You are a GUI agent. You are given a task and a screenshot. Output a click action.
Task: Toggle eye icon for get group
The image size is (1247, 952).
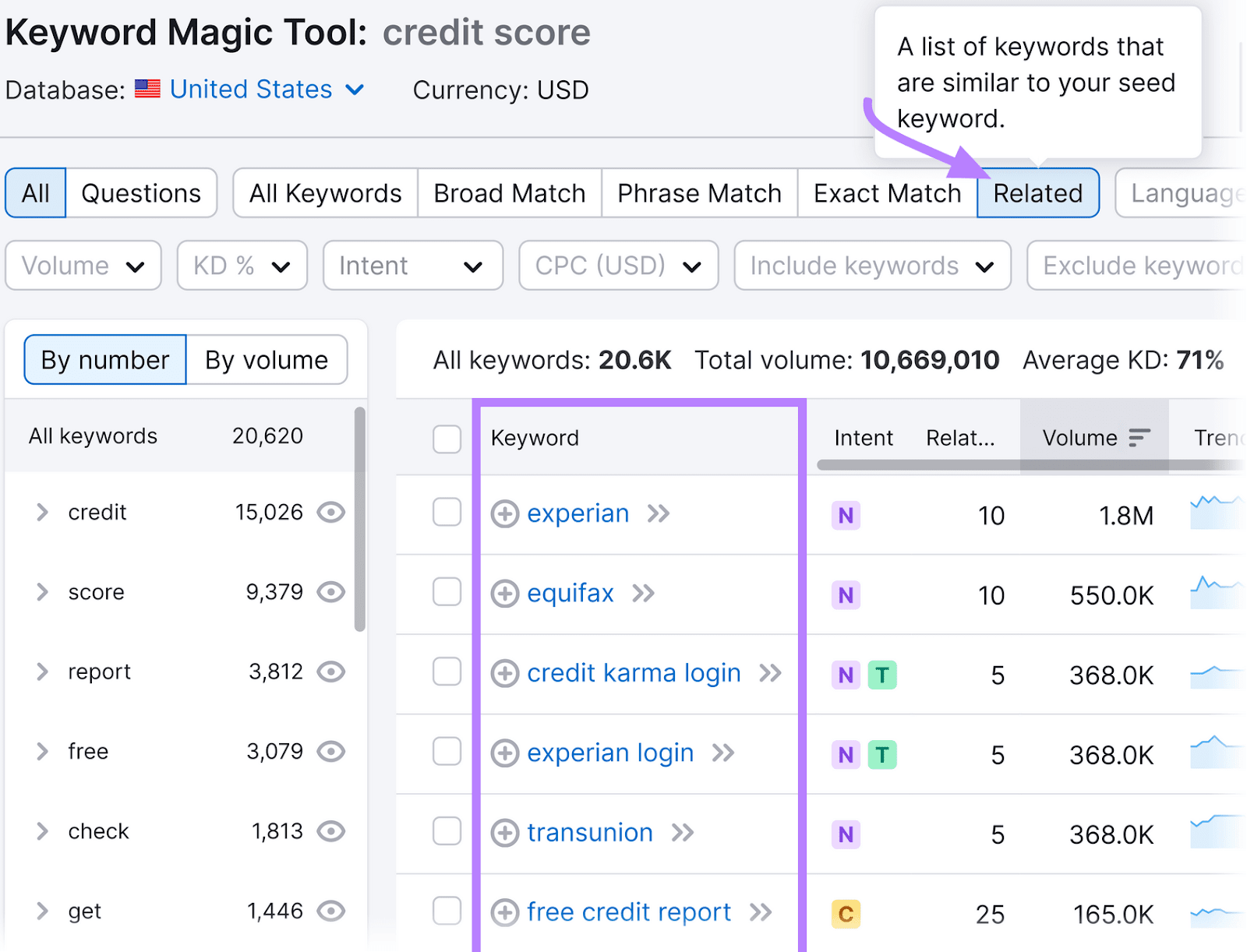(331, 911)
